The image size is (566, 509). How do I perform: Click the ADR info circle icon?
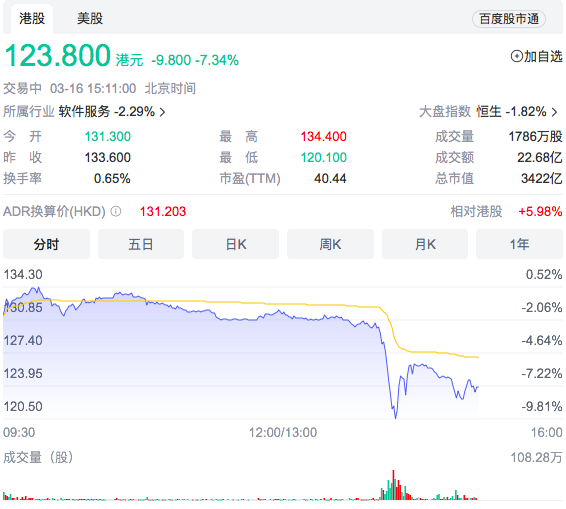pos(116,211)
